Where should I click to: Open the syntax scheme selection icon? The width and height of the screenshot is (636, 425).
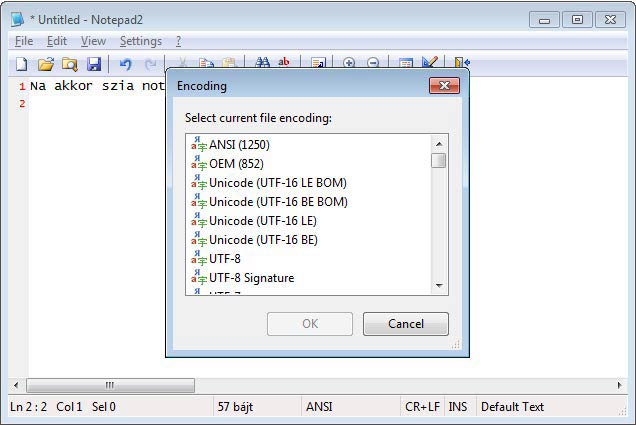click(x=406, y=62)
